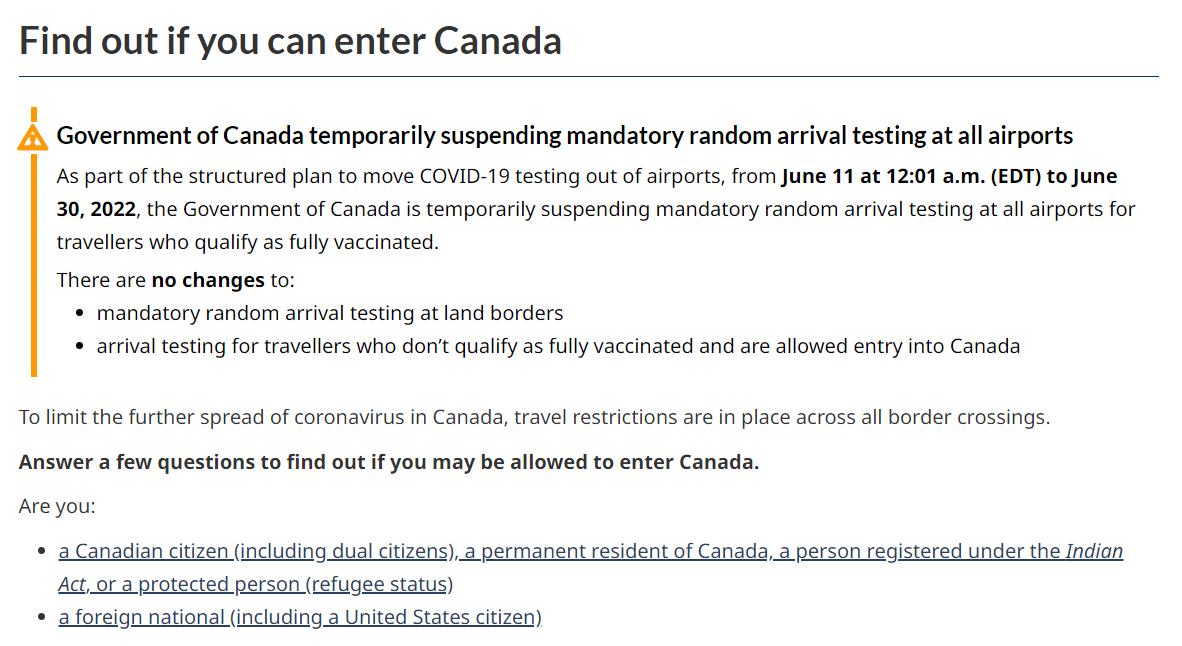The image size is (1182, 646).
Task: Click the 'To limit the further spread' paragraph
Action: click(x=534, y=417)
